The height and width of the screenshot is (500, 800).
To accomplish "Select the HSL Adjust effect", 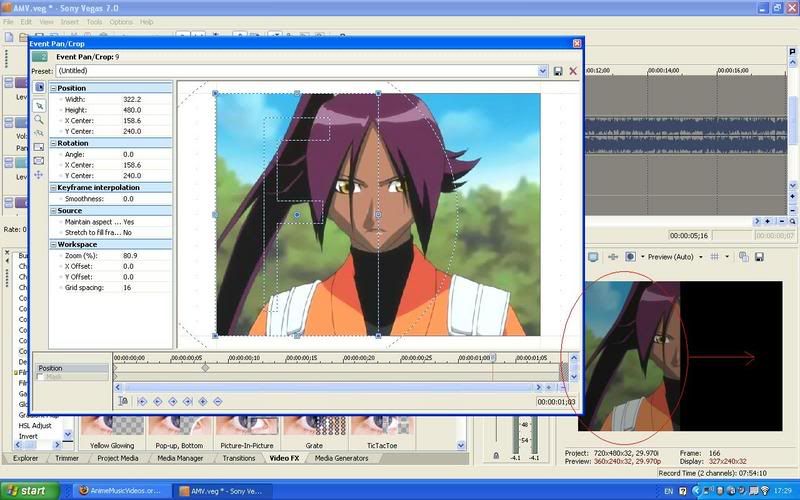I will click(x=35, y=426).
